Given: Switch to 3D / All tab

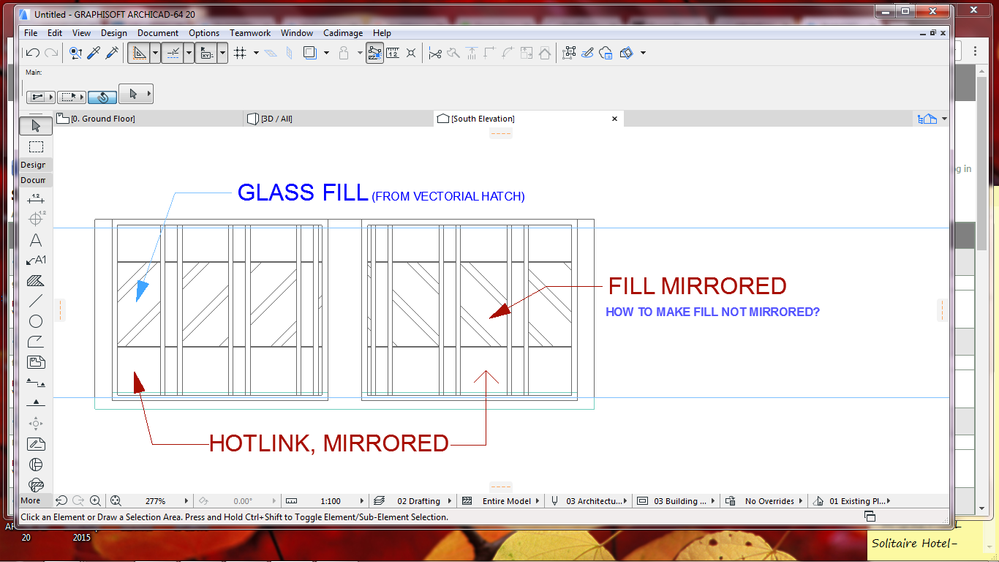Looking at the screenshot, I should (339, 119).
